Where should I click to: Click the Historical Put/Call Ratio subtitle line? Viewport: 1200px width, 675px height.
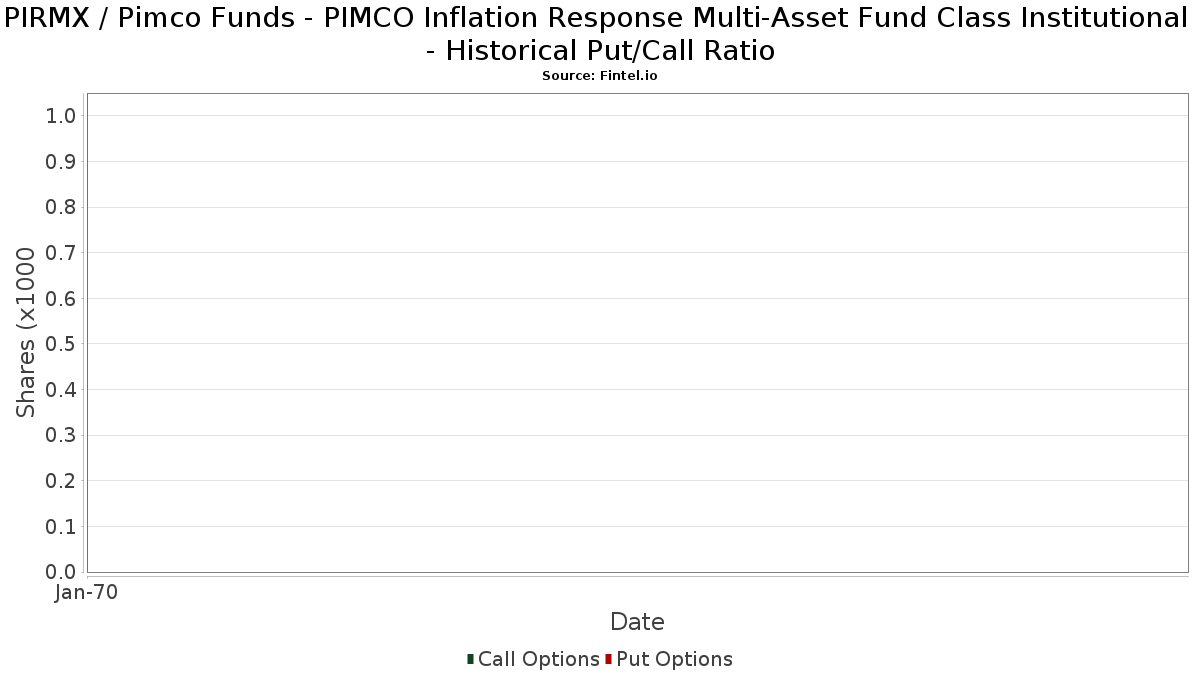600,50
